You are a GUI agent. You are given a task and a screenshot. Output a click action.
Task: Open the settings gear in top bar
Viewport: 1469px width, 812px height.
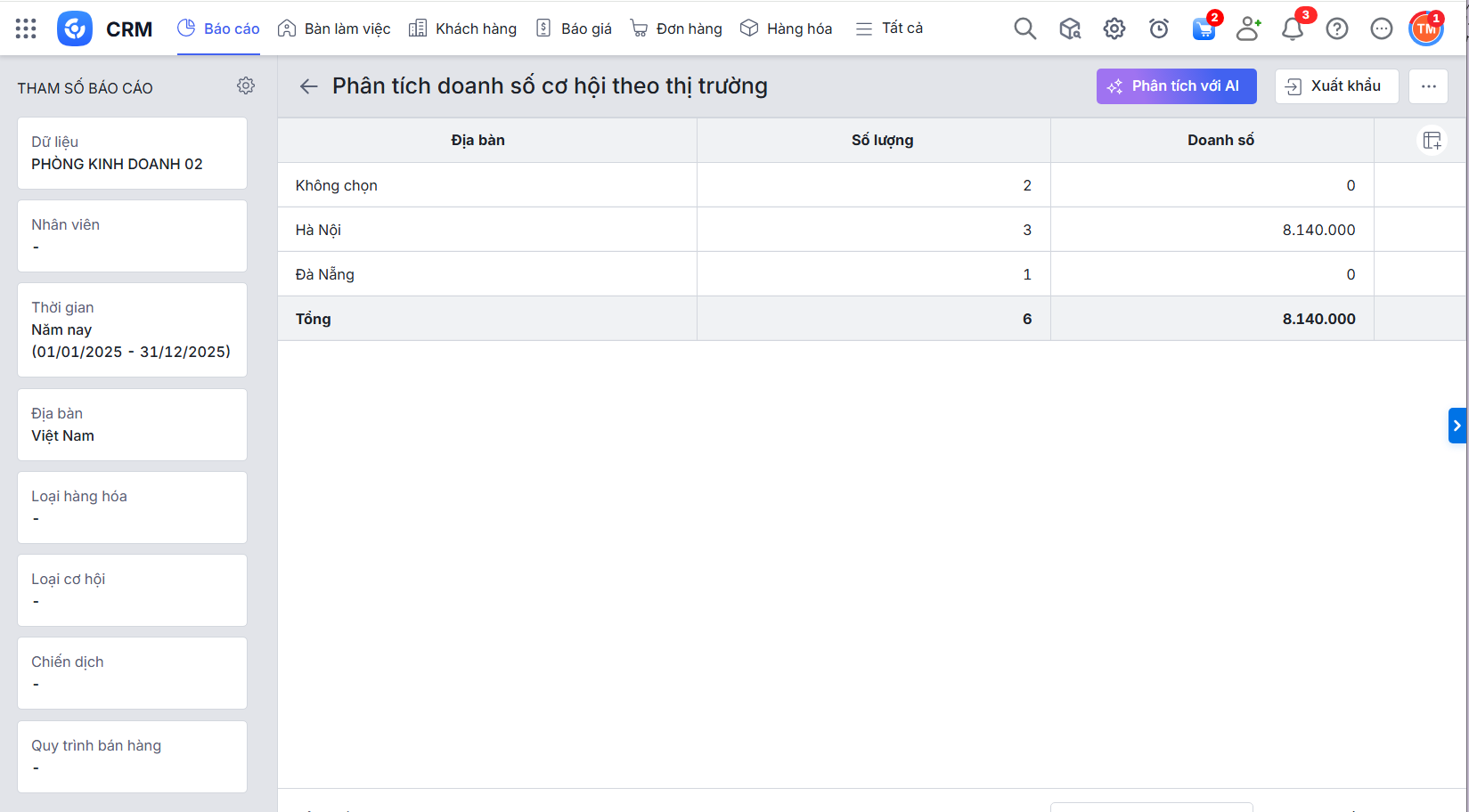(x=1114, y=28)
